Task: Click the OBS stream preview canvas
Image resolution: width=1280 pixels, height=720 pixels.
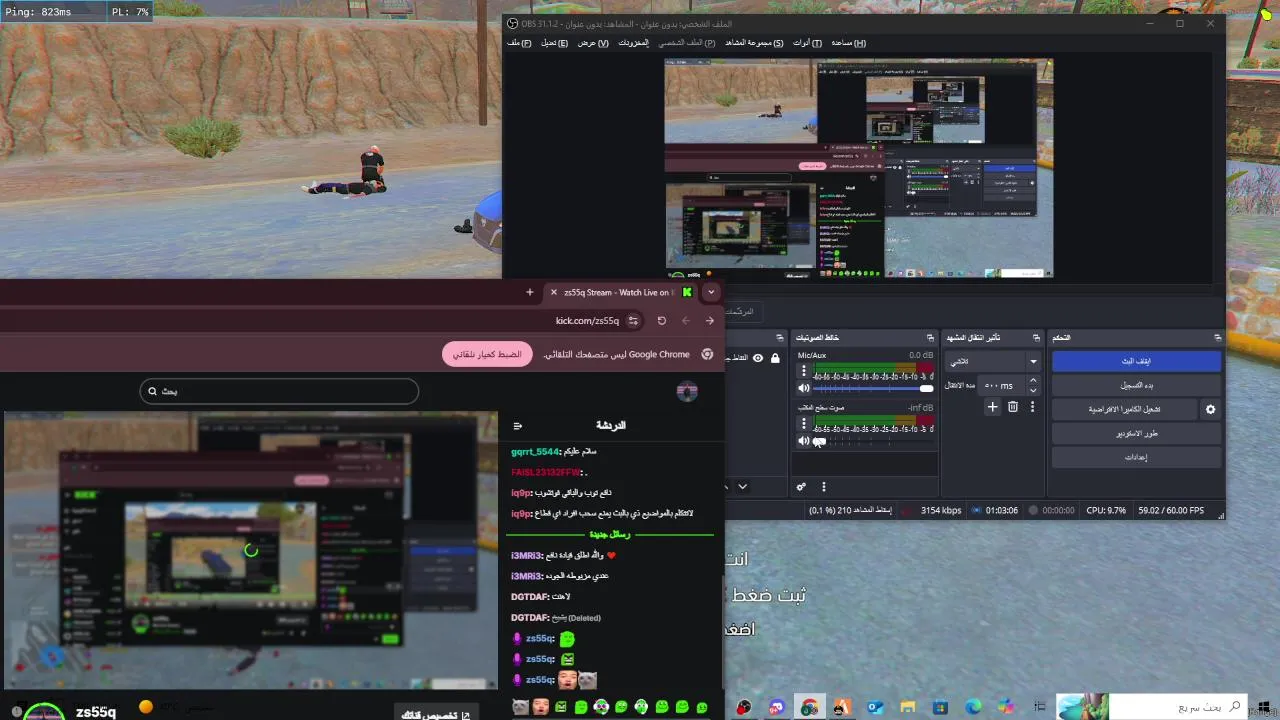Action: tap(858, 167)
